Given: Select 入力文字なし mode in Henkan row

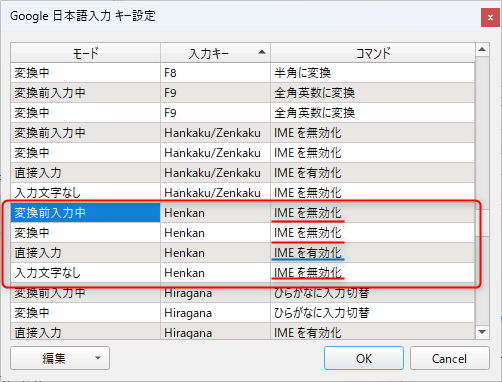Looking at the screenshot, I should [x=86, y=273].
